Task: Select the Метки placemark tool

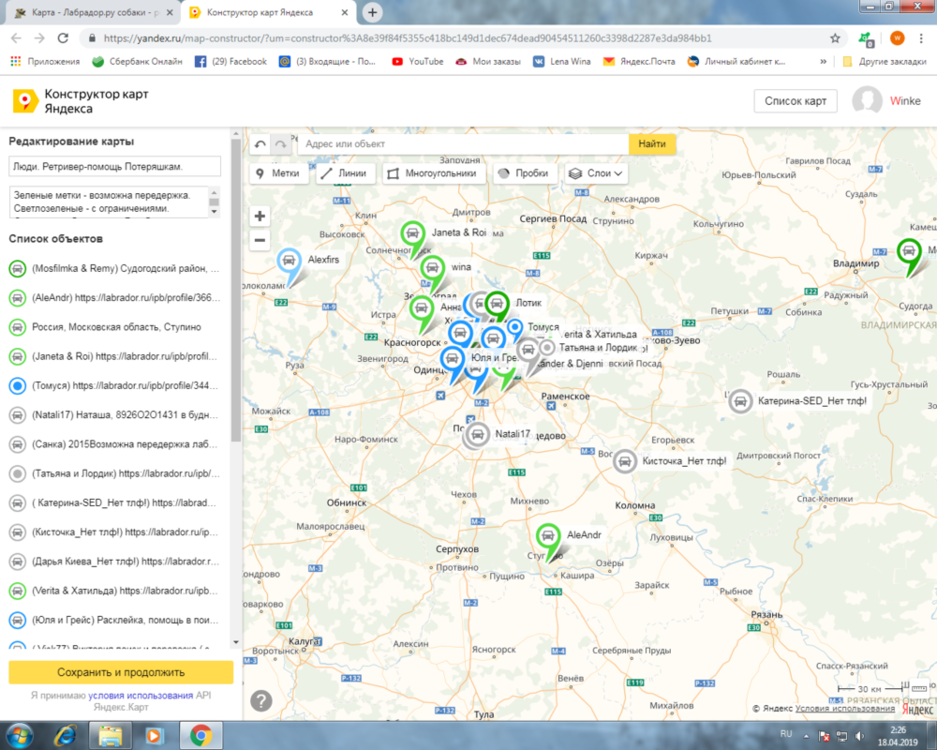Action: point(278,173)
